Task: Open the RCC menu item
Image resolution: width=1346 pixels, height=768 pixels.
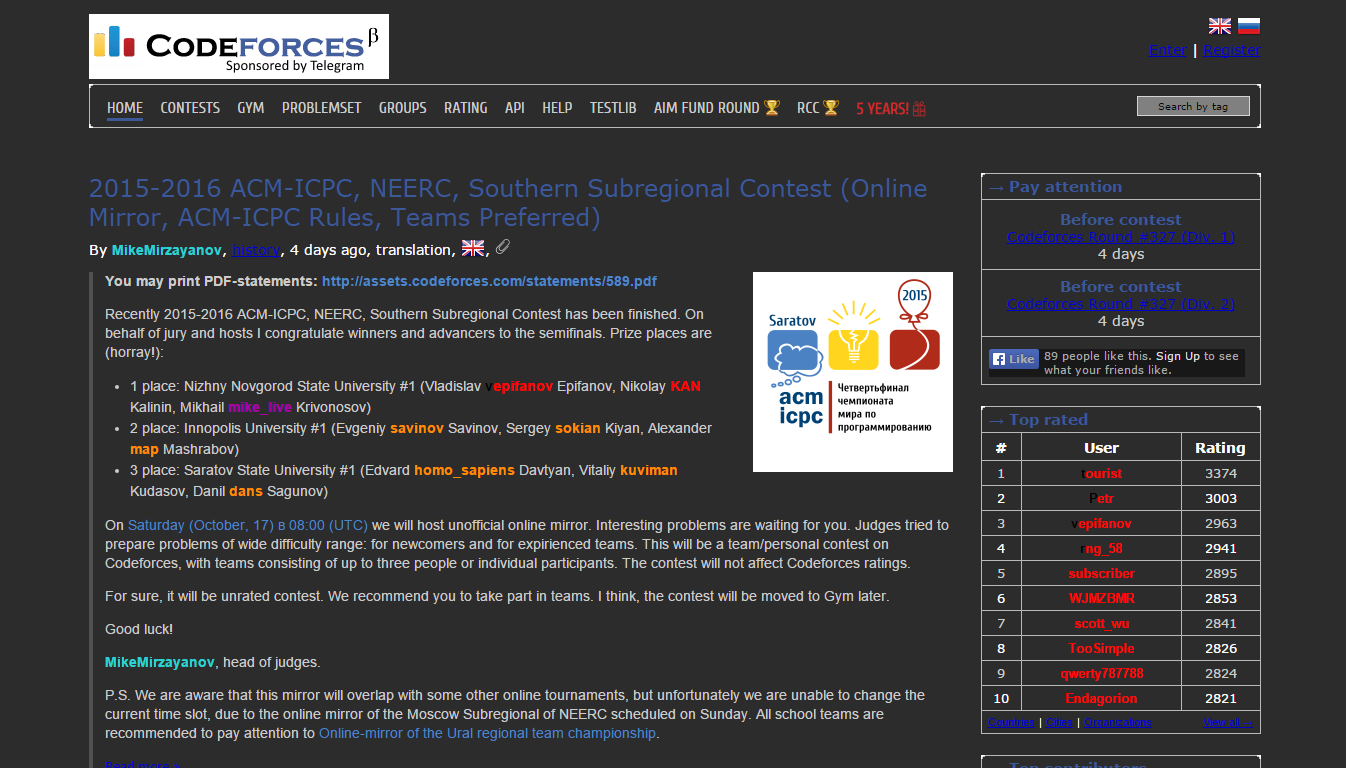Action: pyautogui.click(x=808, y=108)
